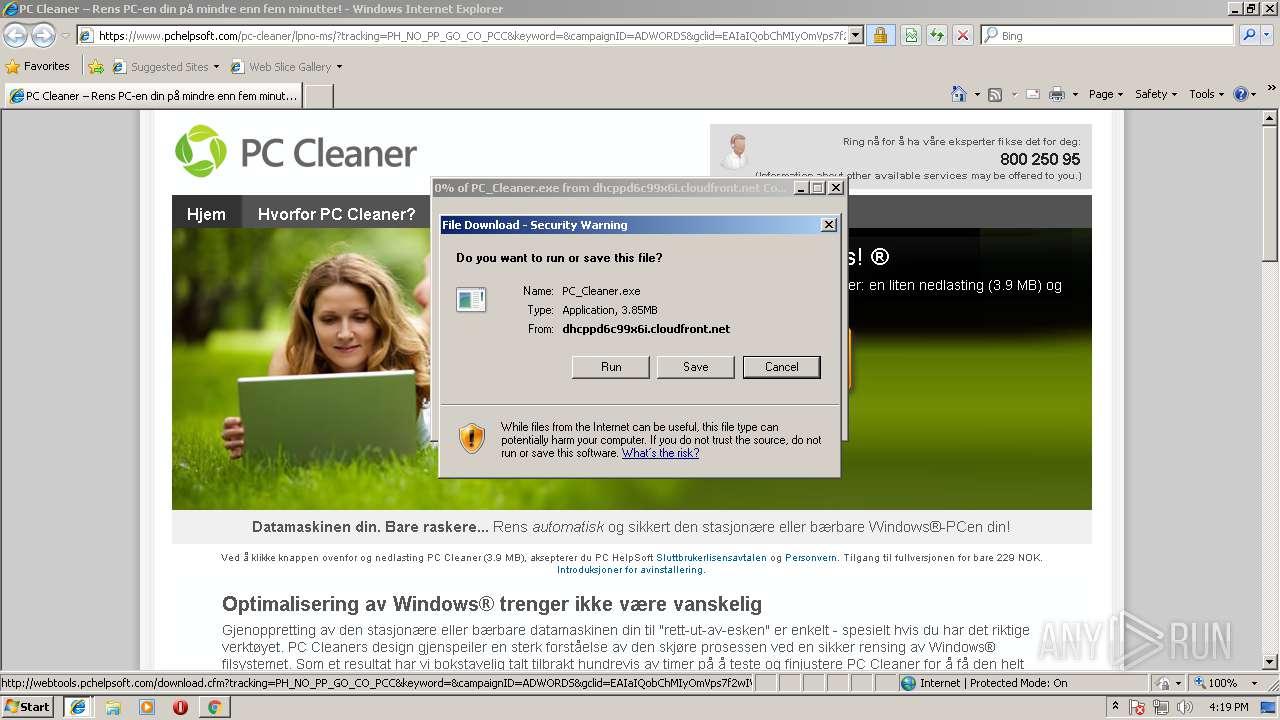Select the PC Cleaner browser tab
Image resolution: width=1280 pixels, height=720 pixels.
(154, 96)
